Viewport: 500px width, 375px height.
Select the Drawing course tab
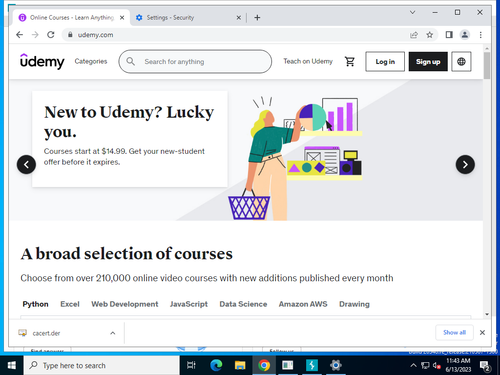(x=354, y=304)
